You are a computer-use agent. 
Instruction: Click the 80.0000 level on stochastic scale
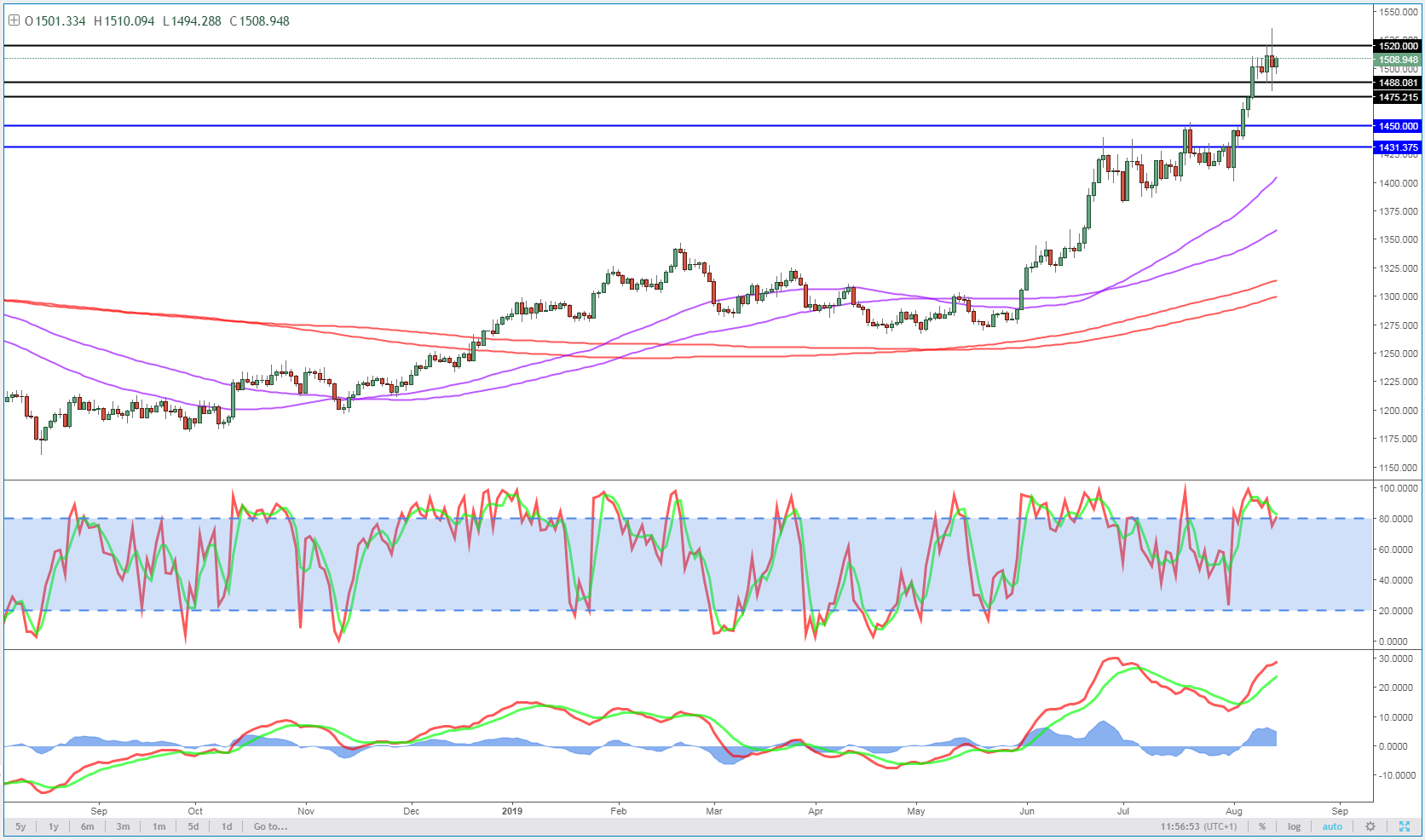pos(1398,519)
